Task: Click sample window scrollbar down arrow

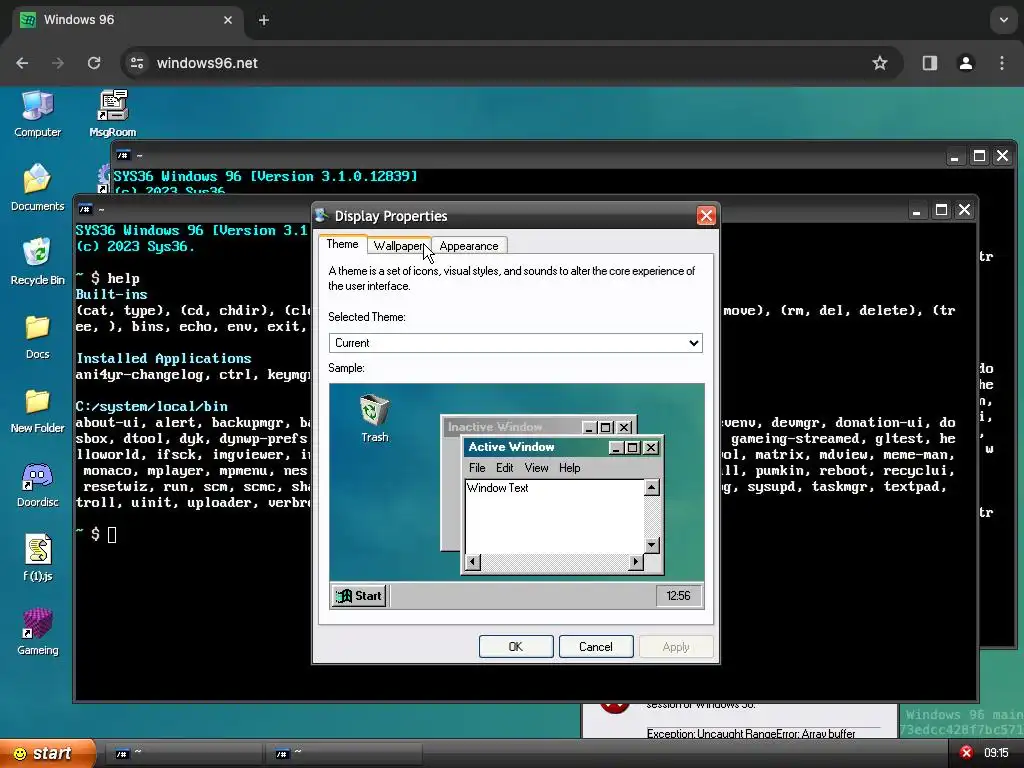Action: 652,545
